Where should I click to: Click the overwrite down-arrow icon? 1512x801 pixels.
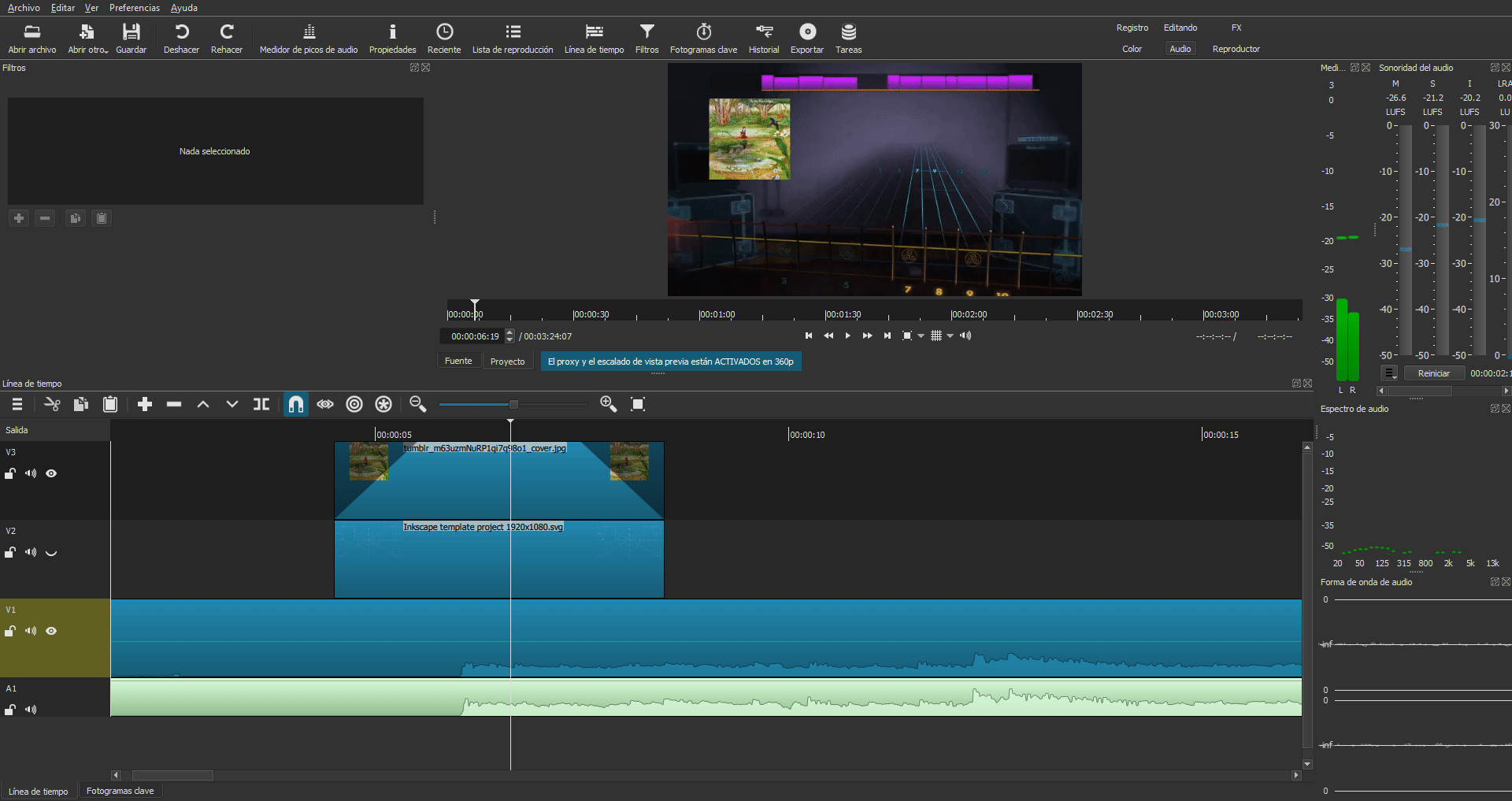click(x=232, y=404)
